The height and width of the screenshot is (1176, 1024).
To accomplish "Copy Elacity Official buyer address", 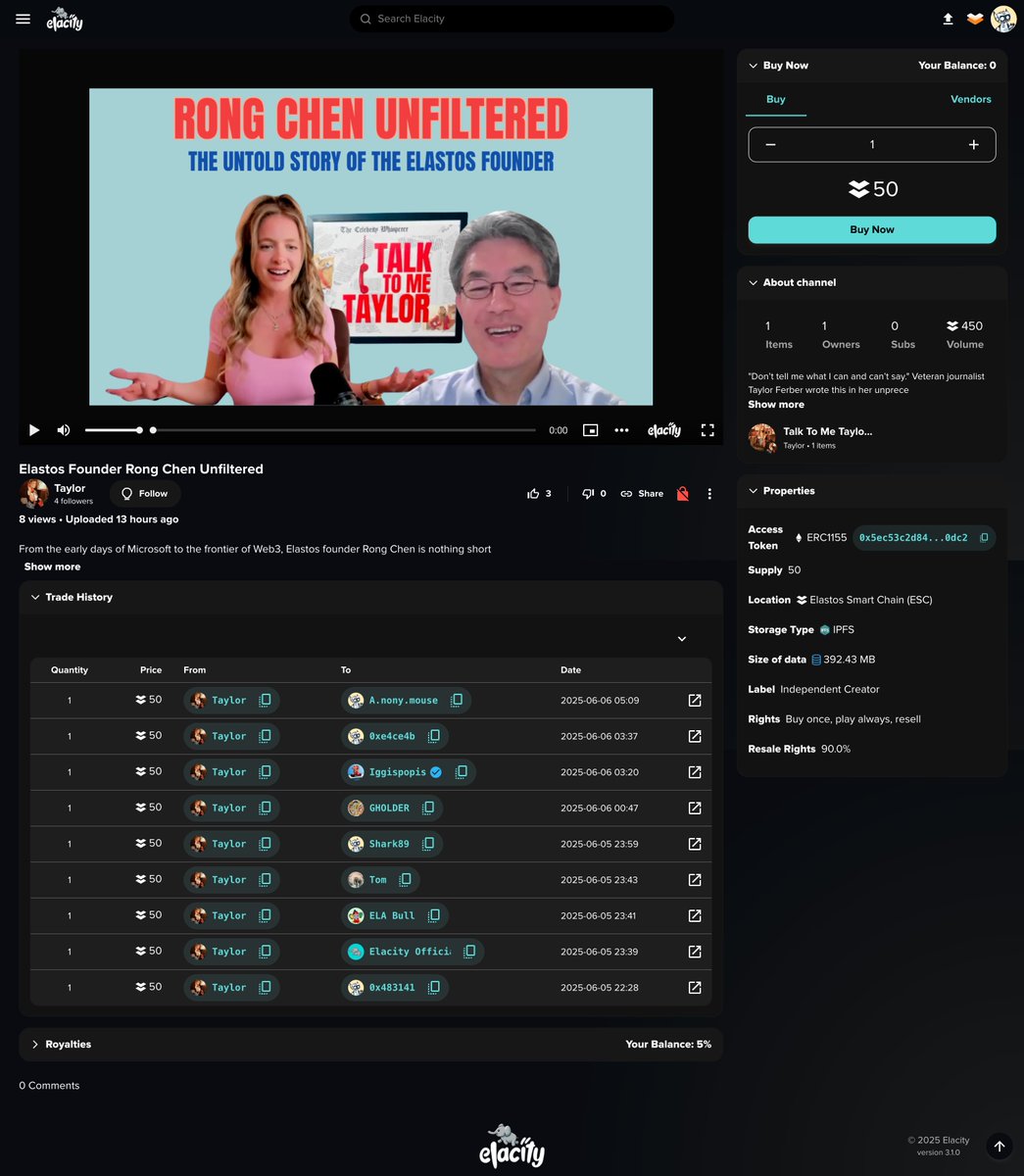I will pos(469,952).
